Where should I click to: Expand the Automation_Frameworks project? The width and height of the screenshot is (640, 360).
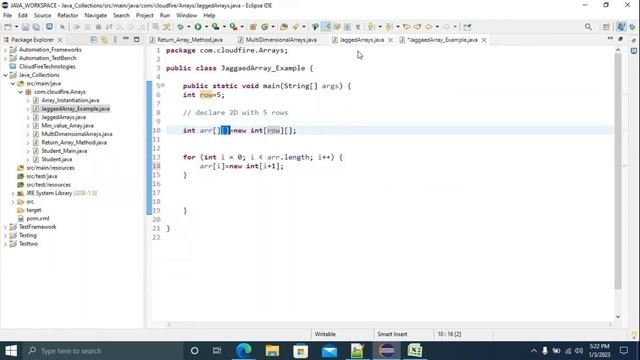[5, 50]
